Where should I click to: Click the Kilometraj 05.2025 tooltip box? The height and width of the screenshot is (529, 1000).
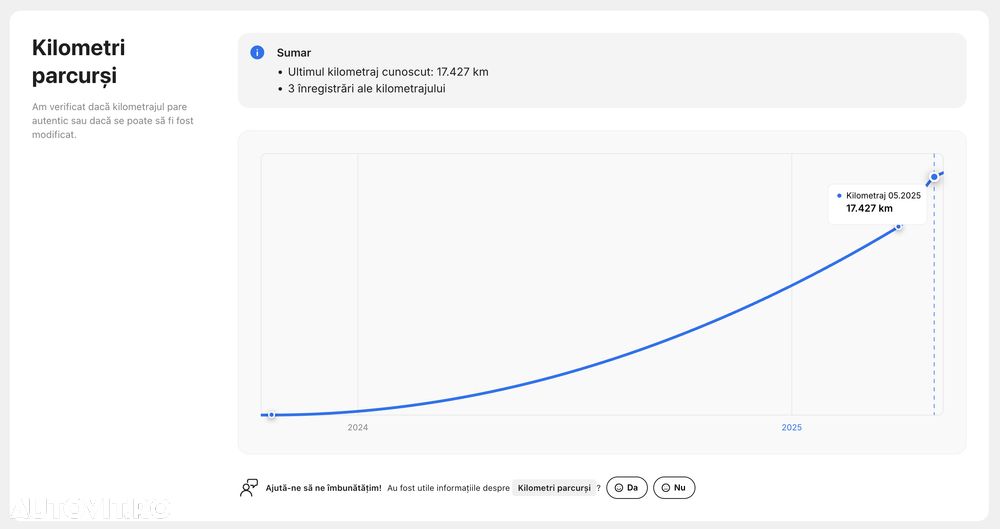click(878, 202)
